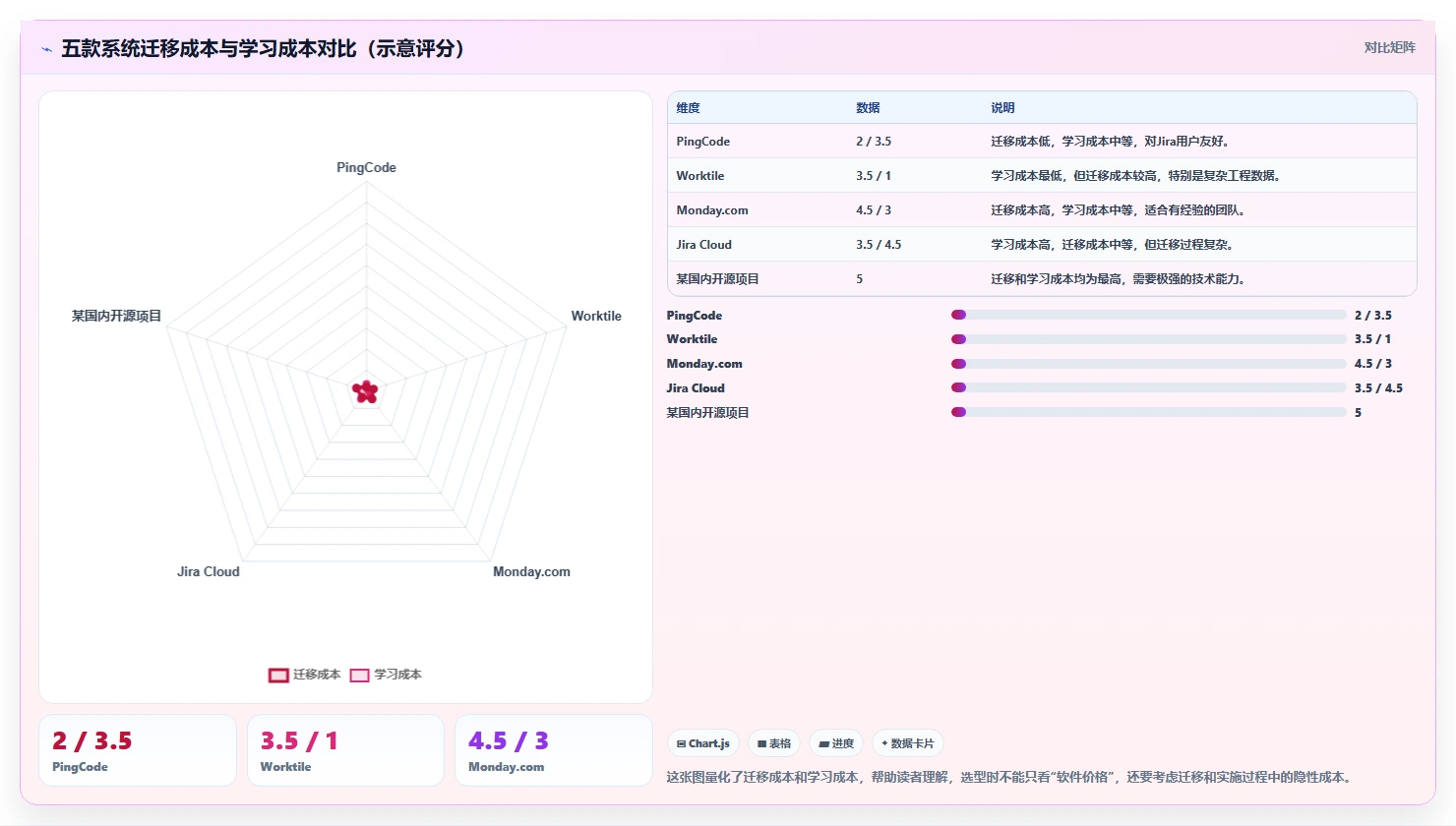Click the 说明 table column header
Image resolution: width=1456 pixels, height=826 pixels.
point(1002,108)
